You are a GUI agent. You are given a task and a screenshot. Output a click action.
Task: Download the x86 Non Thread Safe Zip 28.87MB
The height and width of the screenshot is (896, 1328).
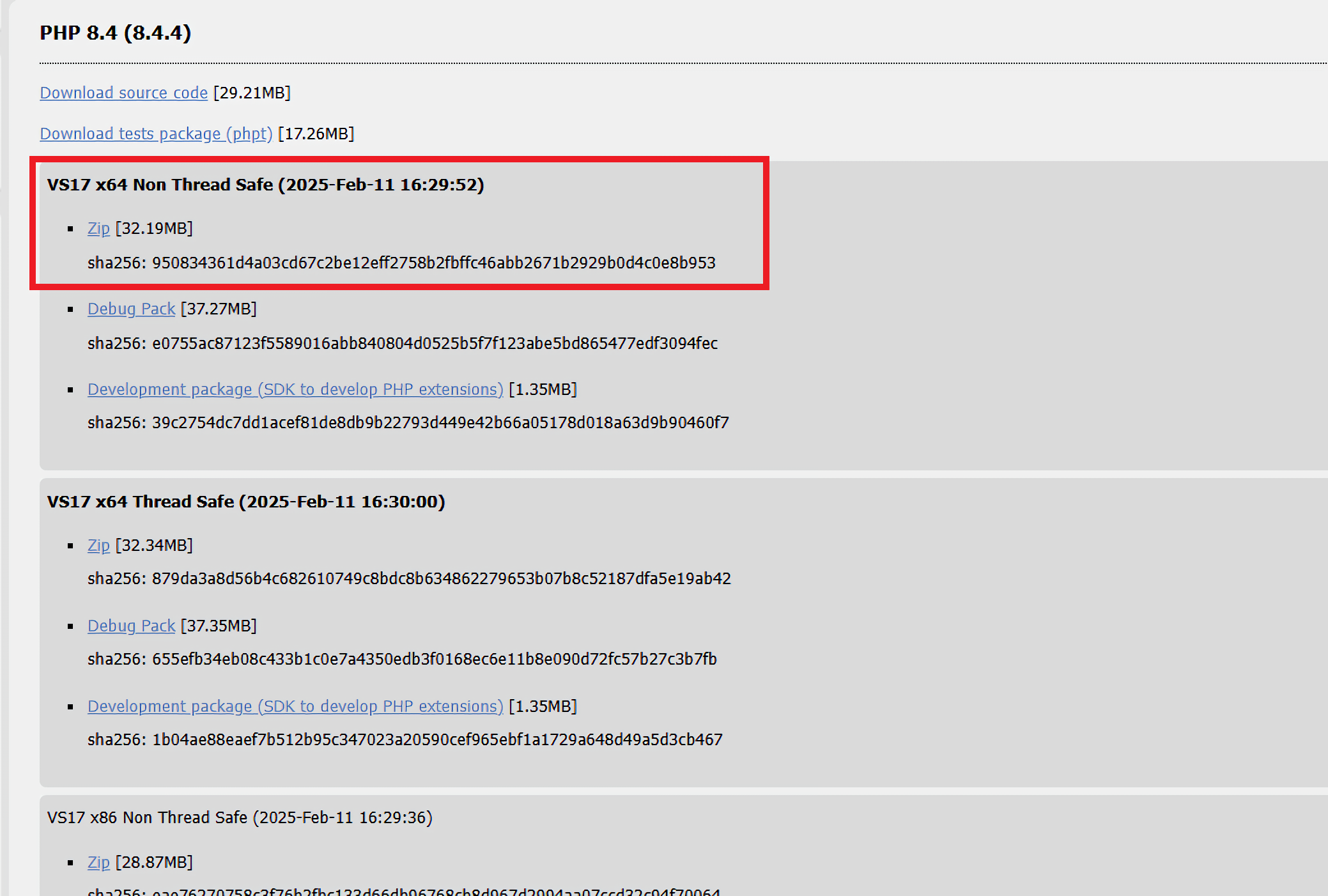point(98,862)
